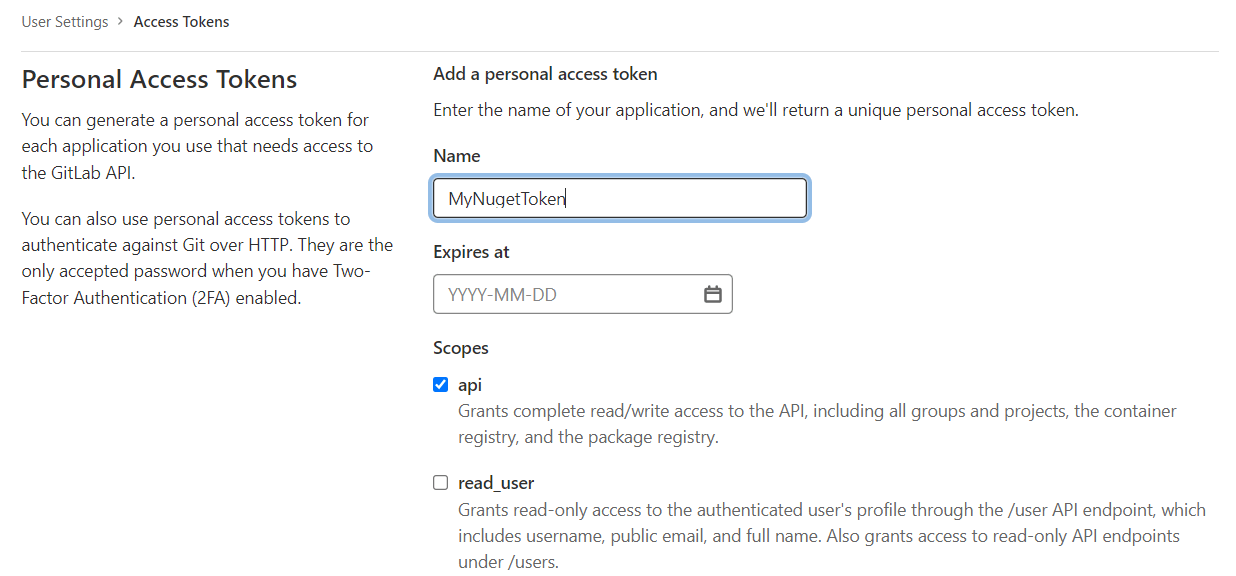Screen dimensions: 1236x576
Task: Select the Access Tokens breadcrumb item
Action: (181, 21)
